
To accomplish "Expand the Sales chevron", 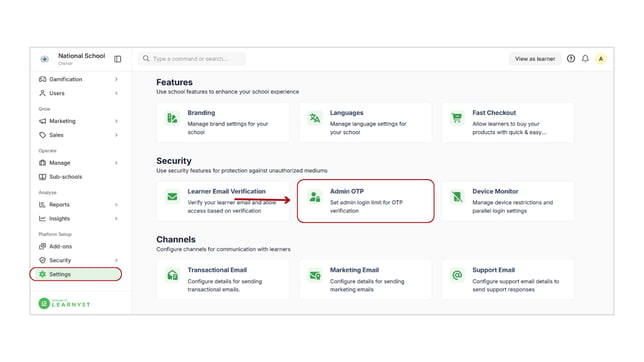I will [x=116, y=135].
